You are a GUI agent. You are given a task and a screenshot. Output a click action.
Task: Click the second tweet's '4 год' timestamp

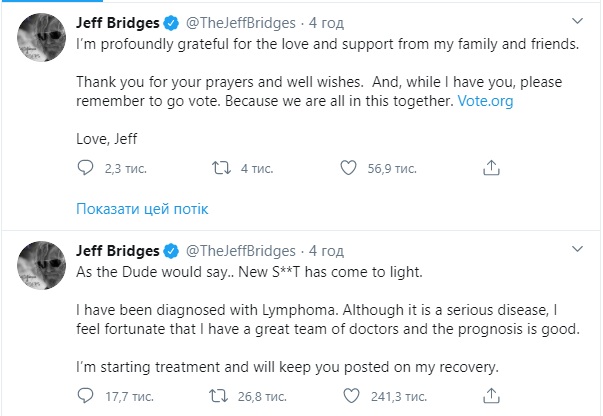[325, 250]
